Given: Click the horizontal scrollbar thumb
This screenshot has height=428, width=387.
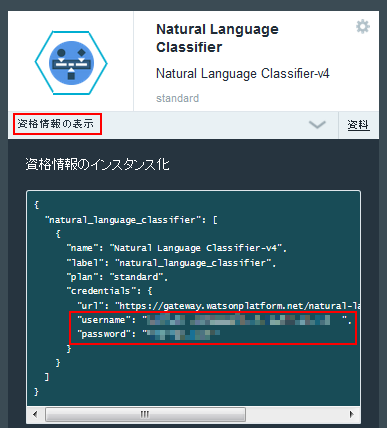Looking at the screenshot, I should click(145, 414).
